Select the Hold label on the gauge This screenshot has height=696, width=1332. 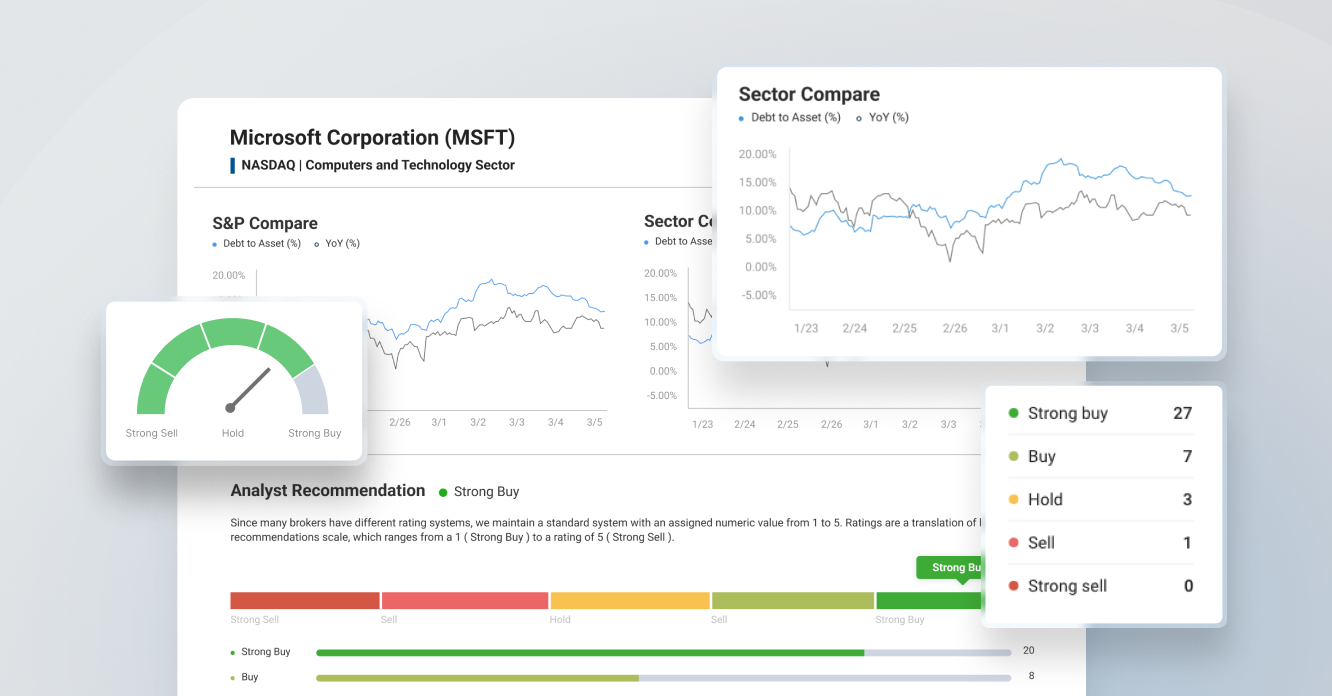click(233, 433)
